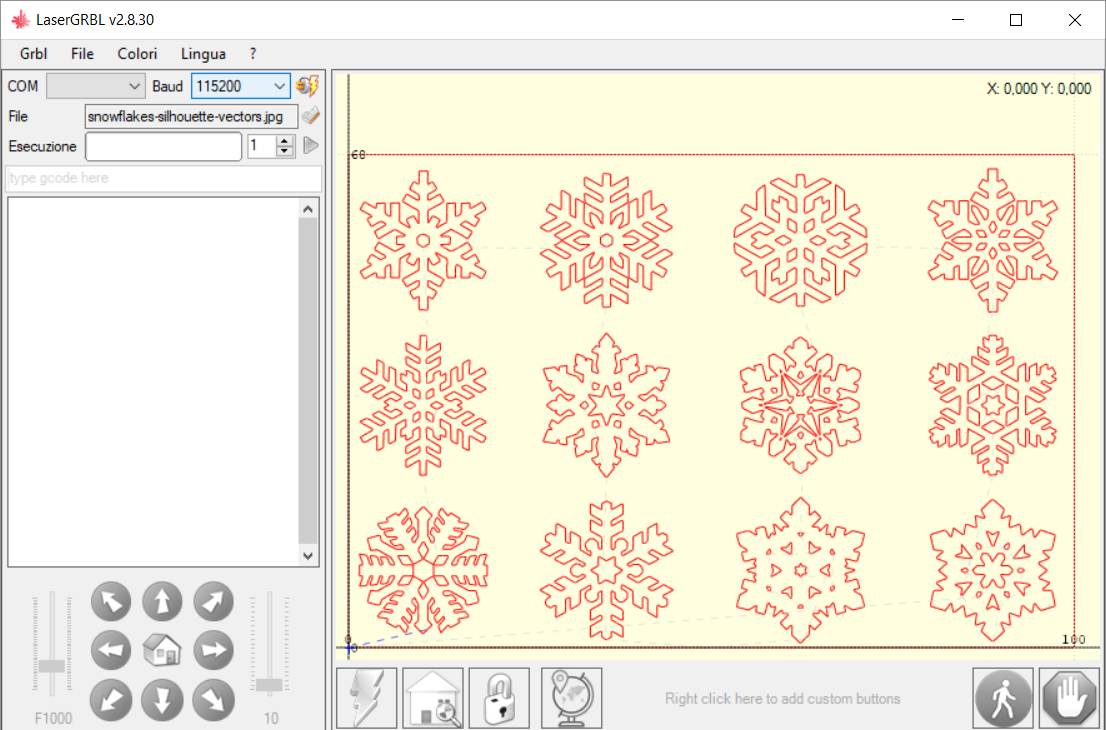
Task: Click the connect lightning plug icon
Action: click(x=307, y=86)
